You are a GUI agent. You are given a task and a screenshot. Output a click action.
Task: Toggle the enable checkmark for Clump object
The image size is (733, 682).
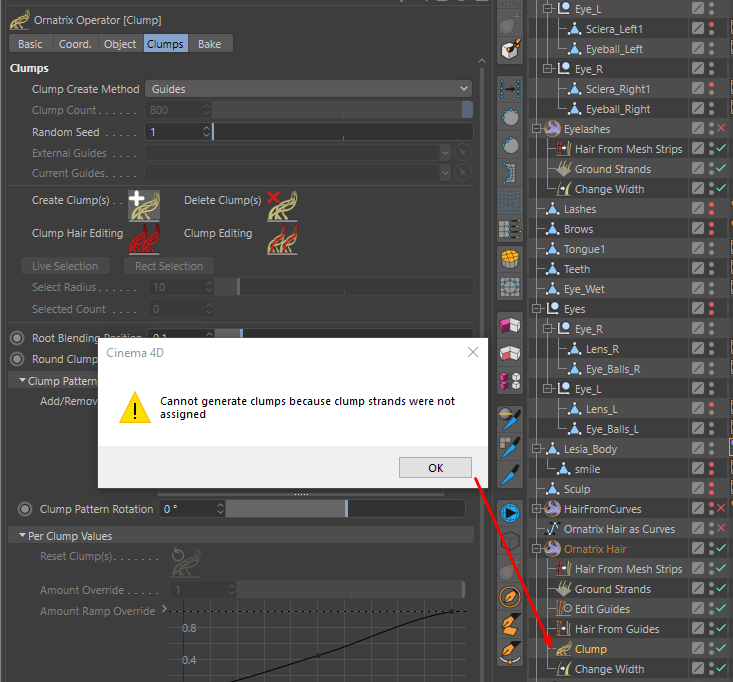click(x=721, y=648)
